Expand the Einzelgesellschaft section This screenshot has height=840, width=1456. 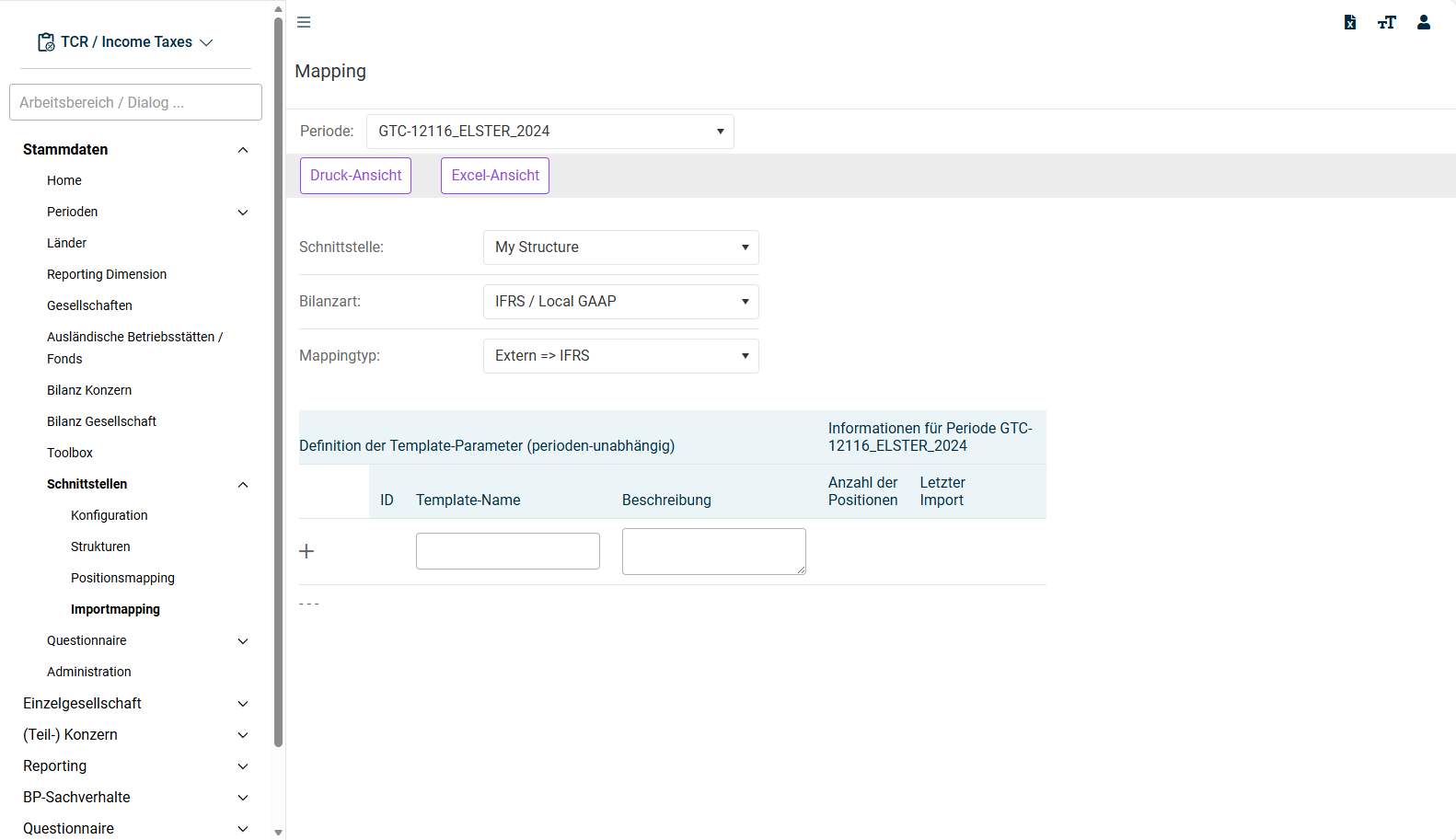coord(243,704)
